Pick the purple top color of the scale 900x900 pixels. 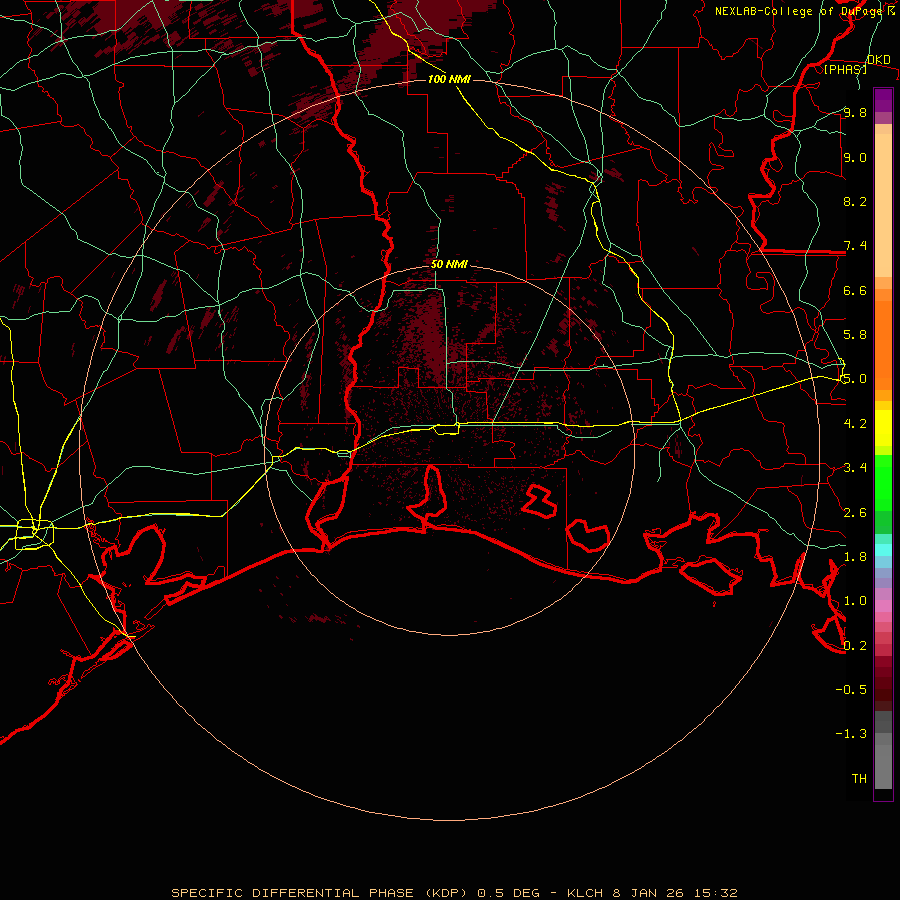(x=883, y=100)
